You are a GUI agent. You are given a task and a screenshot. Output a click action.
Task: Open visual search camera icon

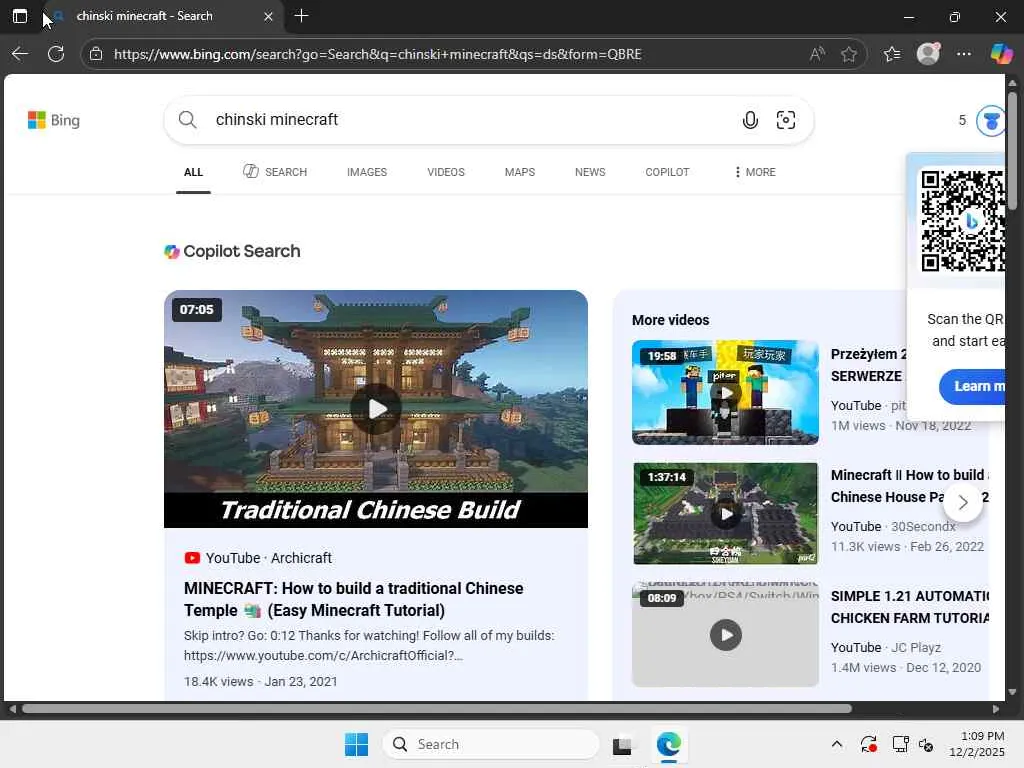(786, 120)
